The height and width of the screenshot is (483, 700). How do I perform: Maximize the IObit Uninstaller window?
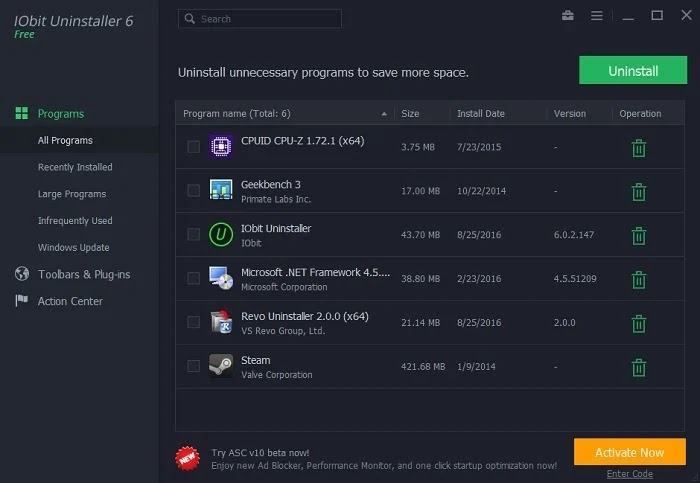point(657,16)
